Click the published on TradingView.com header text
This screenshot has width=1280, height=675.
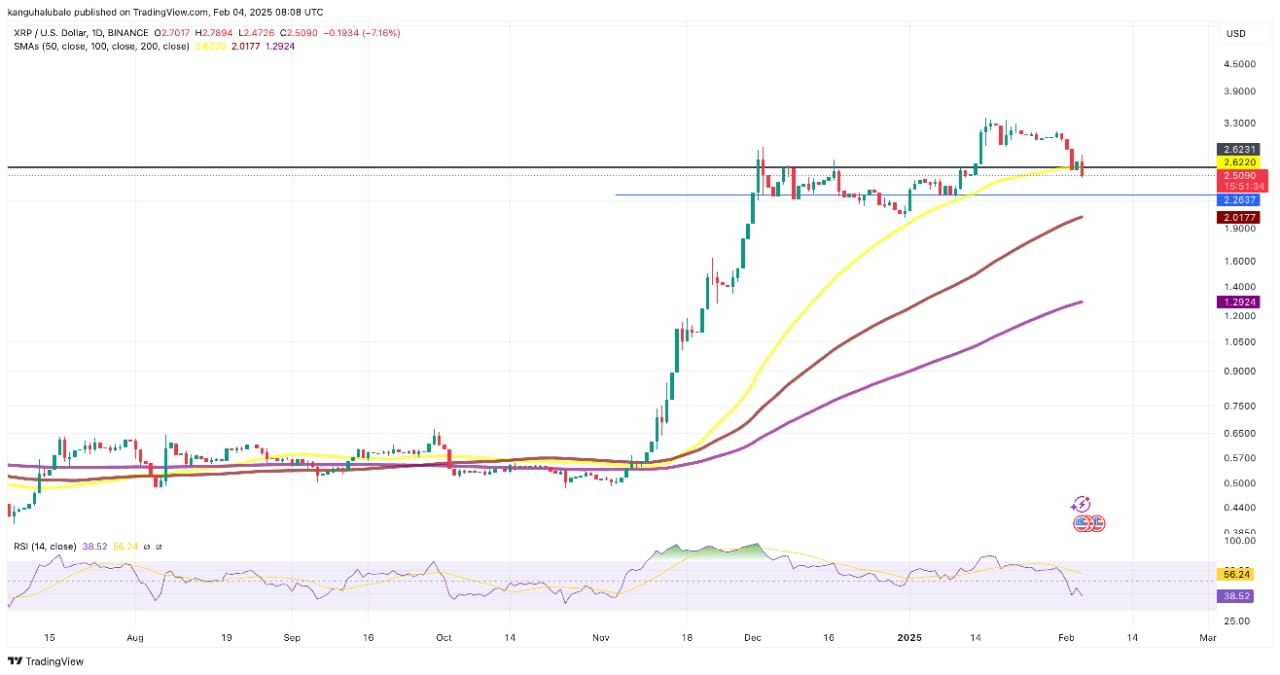(x=165, y=12)
